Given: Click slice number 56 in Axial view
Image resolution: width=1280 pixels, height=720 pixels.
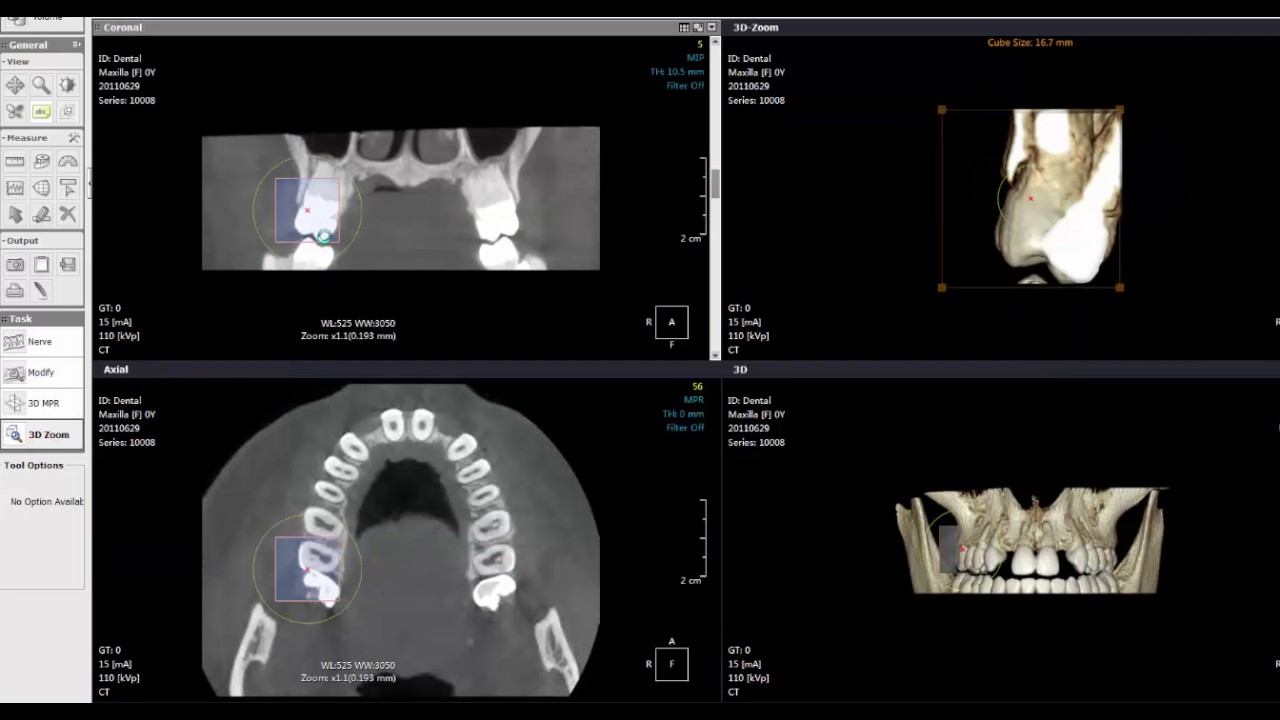Looking at the screenshot, I should point(697,387).
